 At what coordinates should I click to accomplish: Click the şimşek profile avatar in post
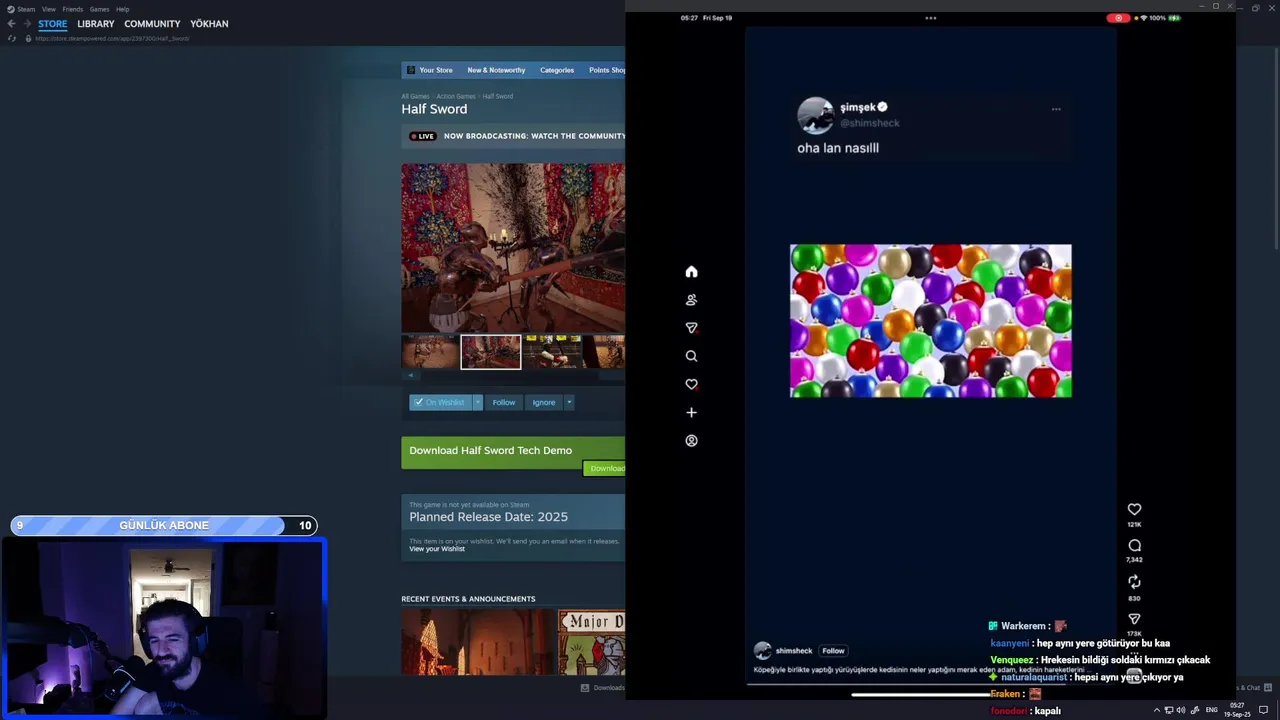pos(815,116)
